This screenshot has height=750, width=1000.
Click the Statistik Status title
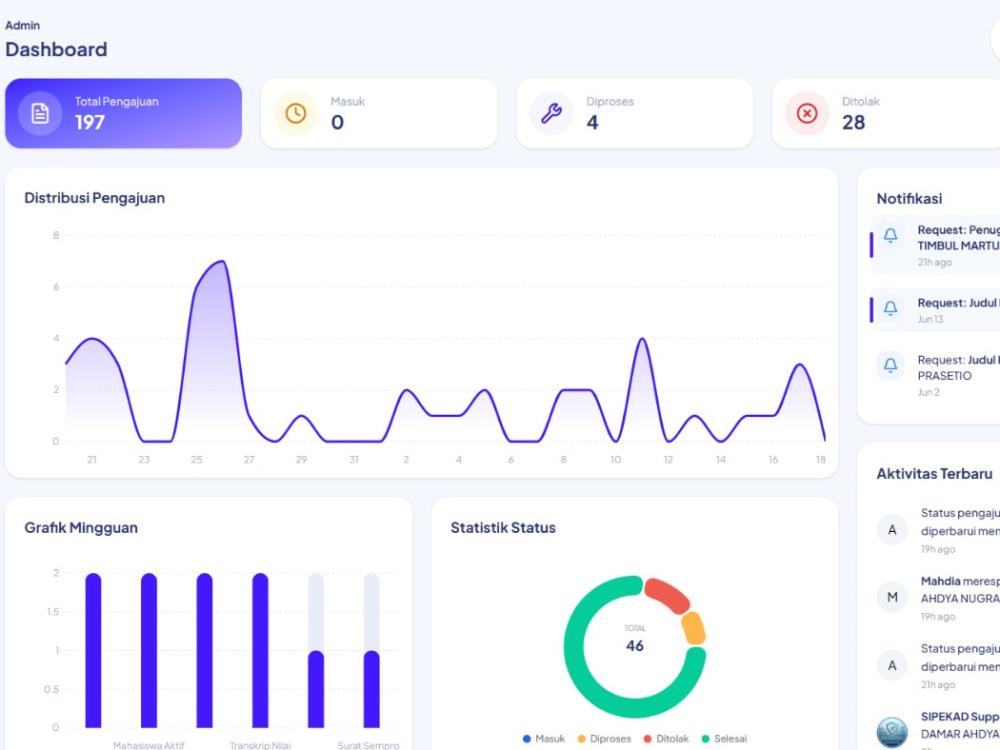503,528
